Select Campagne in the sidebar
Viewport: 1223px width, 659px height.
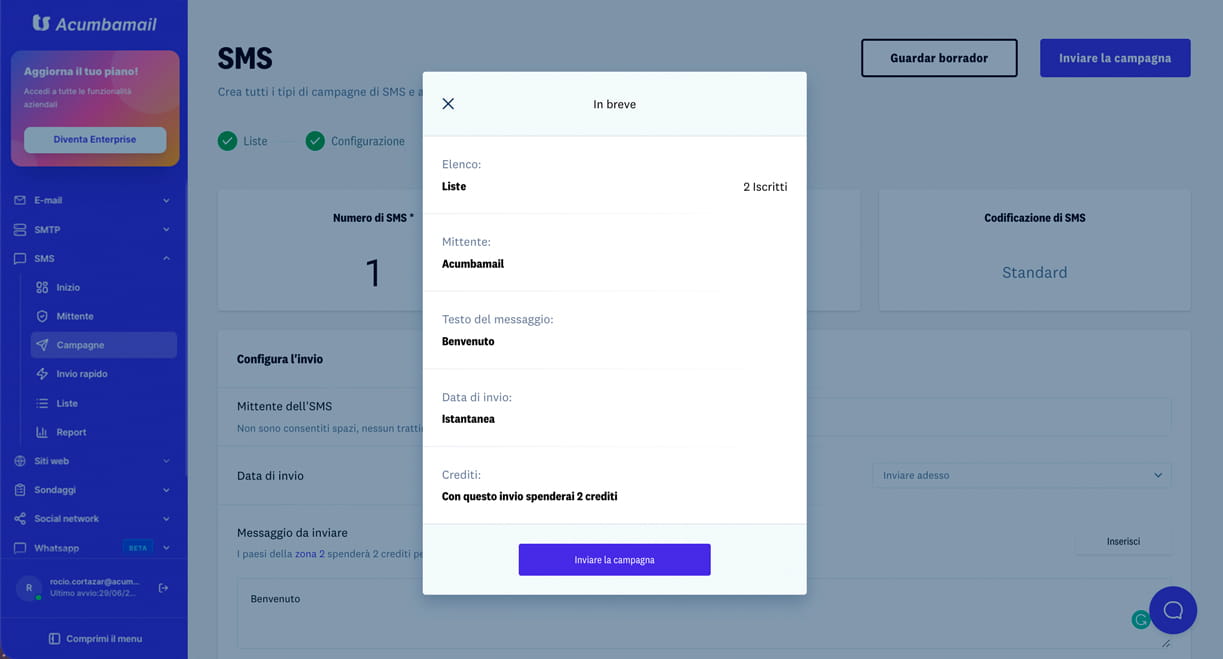(103, 345)
